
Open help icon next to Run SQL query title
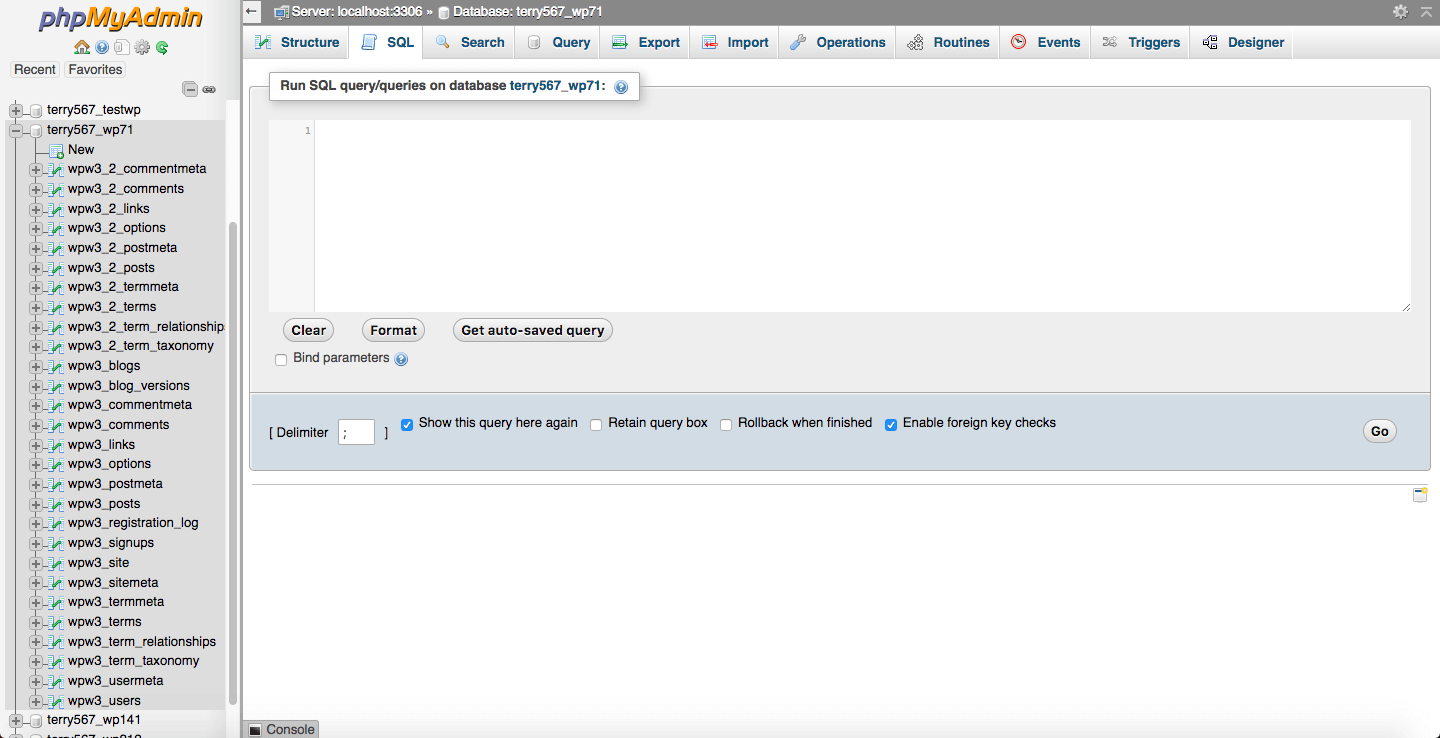[621, 87]
